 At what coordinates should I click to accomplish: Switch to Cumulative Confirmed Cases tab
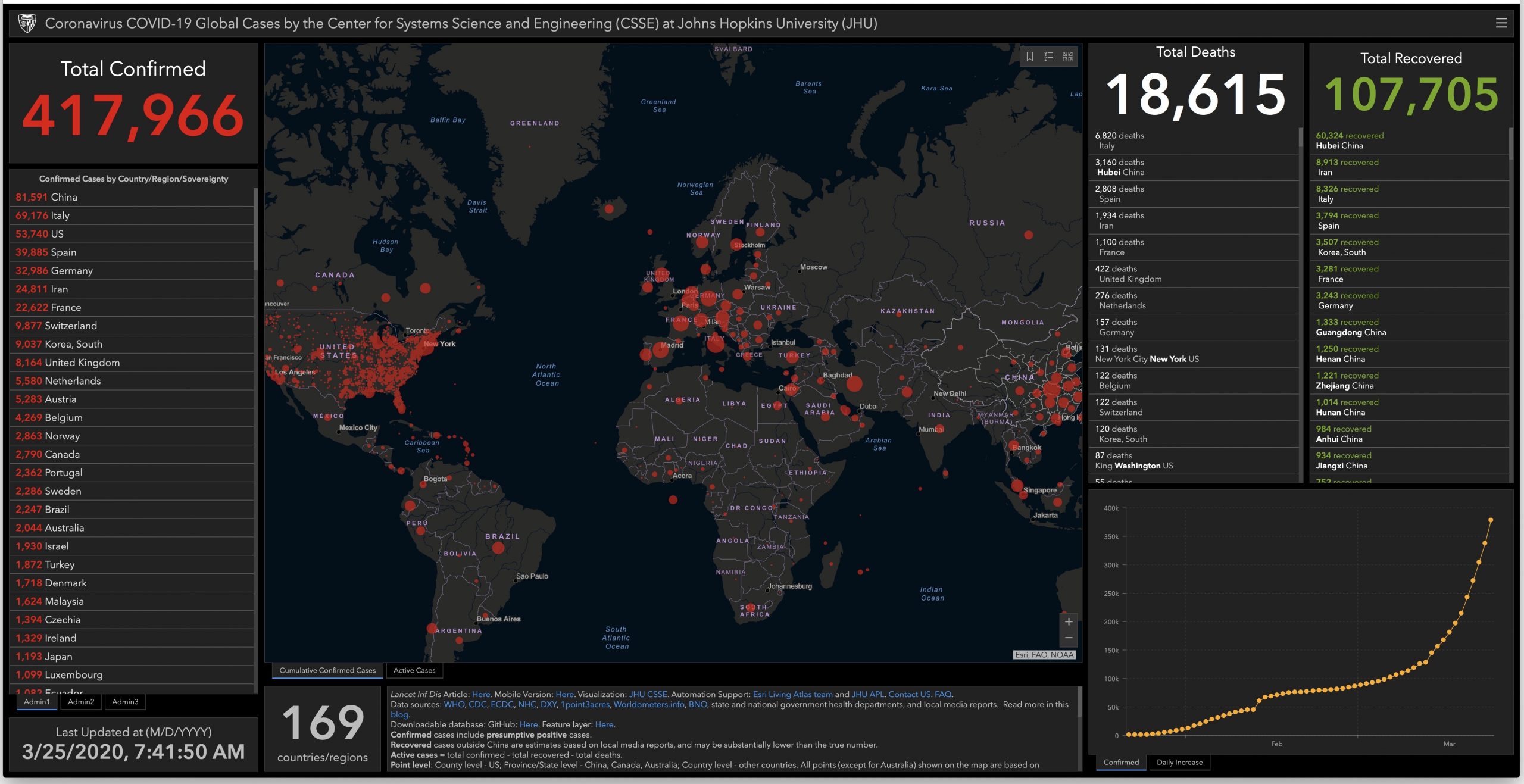pyautogui.click(x=327, y=670)
